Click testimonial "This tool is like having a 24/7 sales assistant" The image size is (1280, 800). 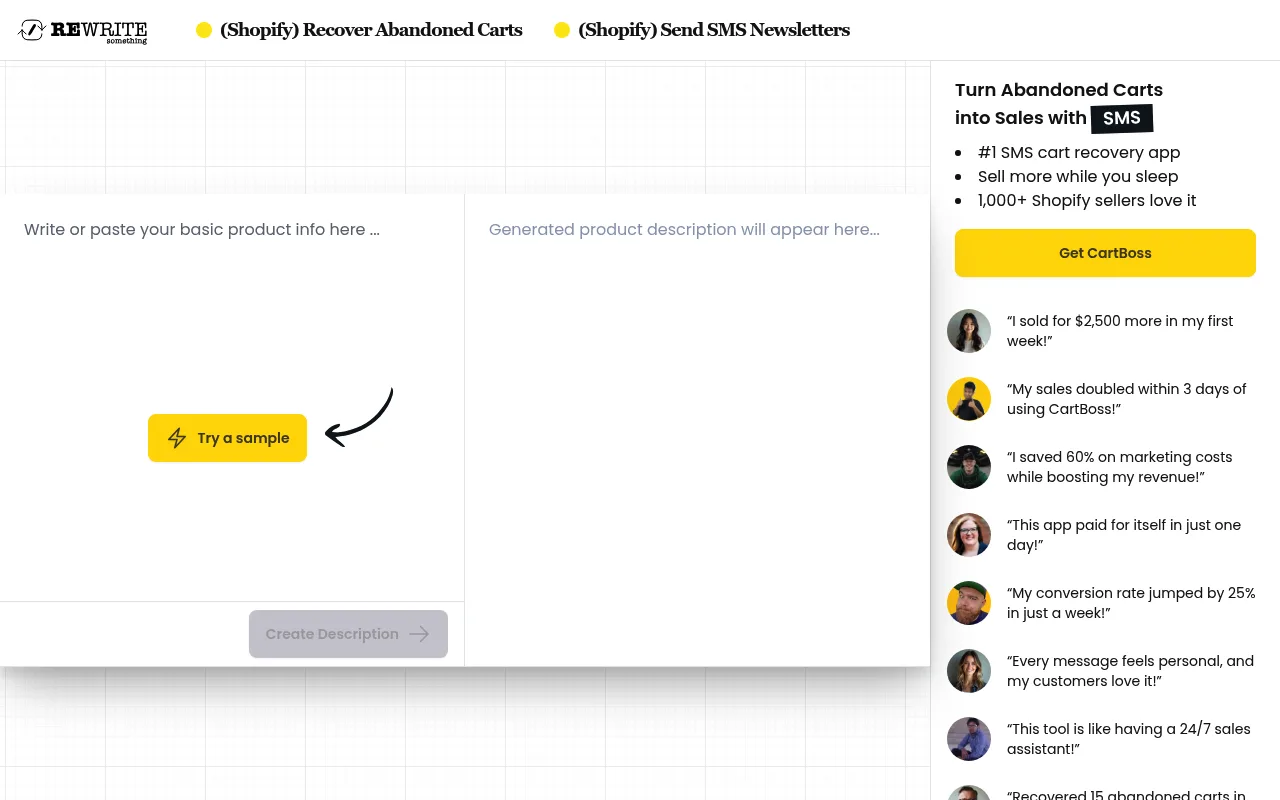1129,739
